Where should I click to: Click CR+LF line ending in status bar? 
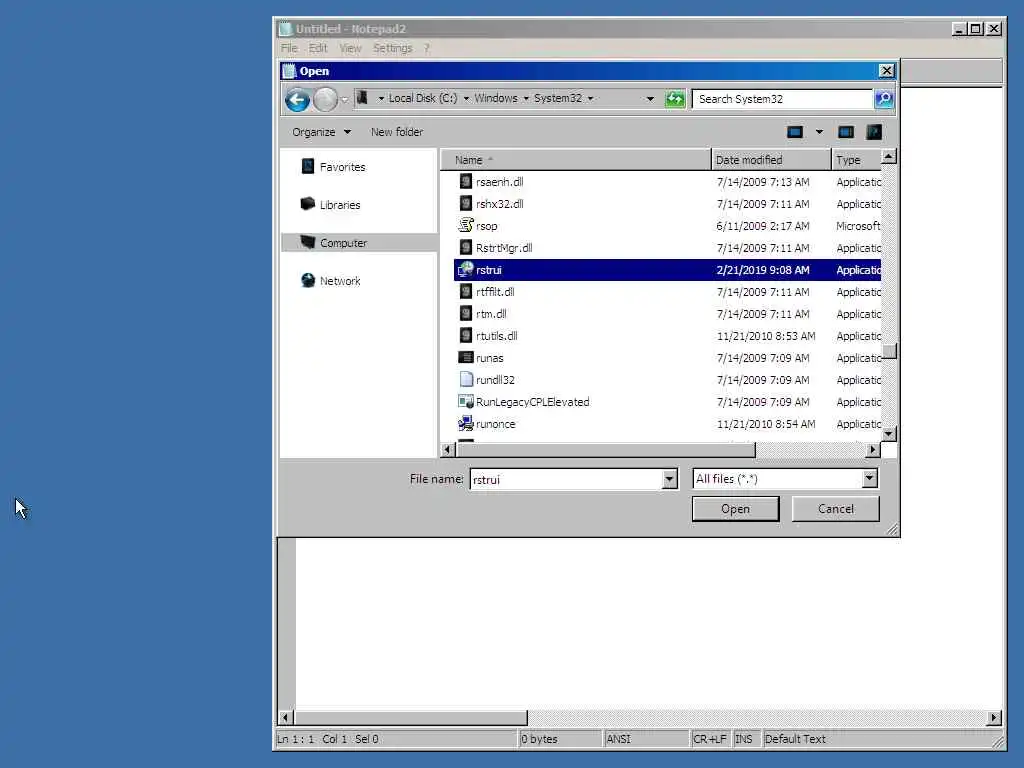pyautogui.click(x=709, y=739)
